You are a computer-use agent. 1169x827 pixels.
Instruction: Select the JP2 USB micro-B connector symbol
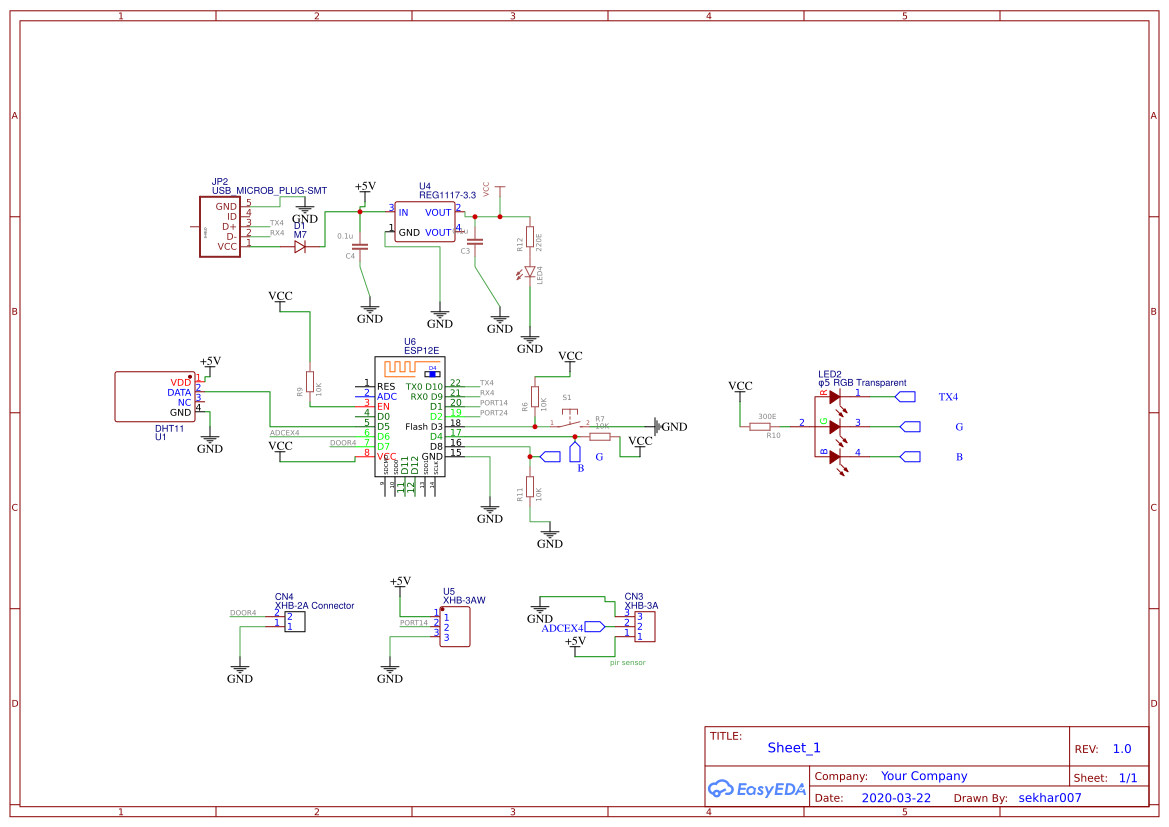tap(220, 227)
